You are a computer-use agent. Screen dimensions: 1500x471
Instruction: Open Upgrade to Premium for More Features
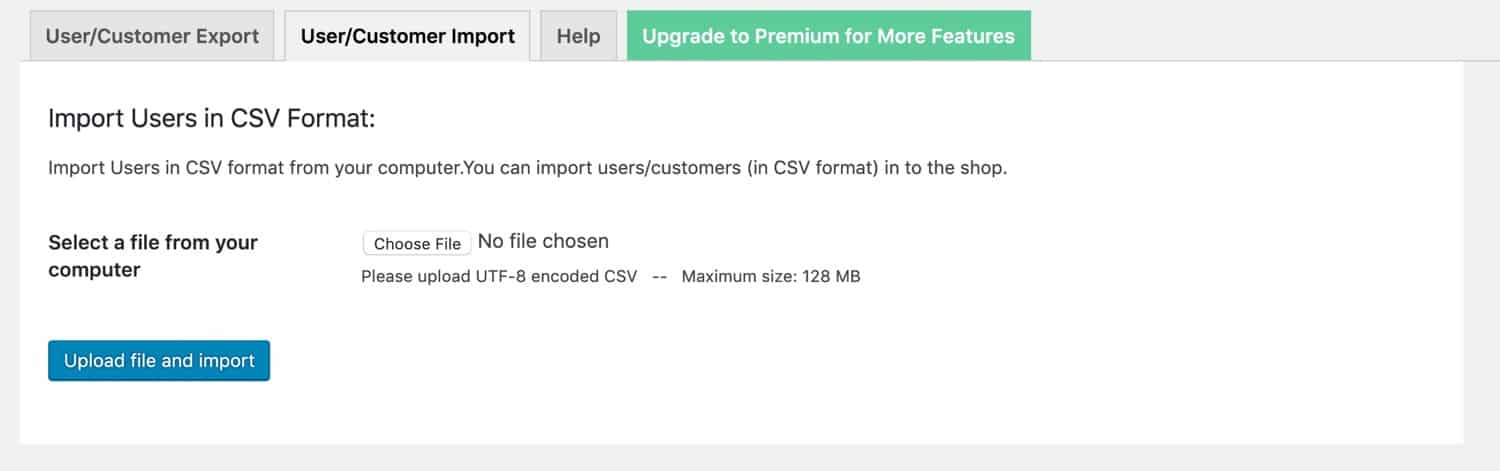[x=828, y=37]
